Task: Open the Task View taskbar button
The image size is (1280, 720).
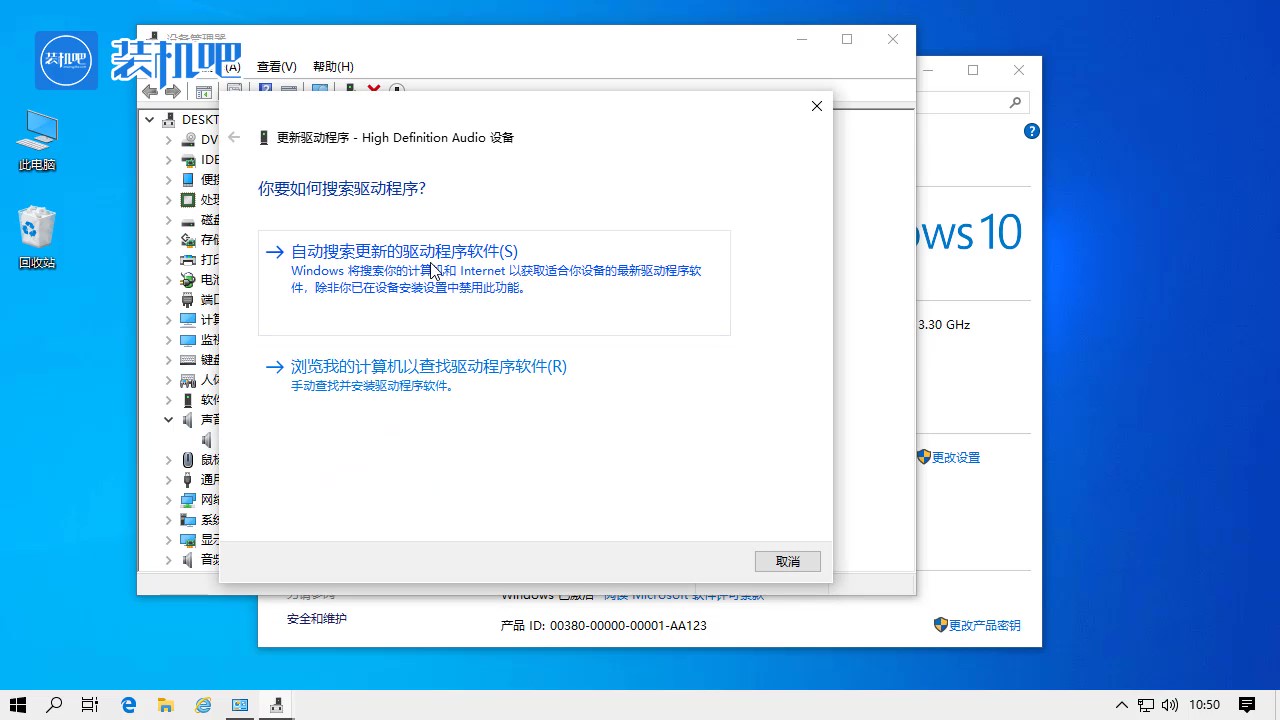Action: [x=90, y=705]
